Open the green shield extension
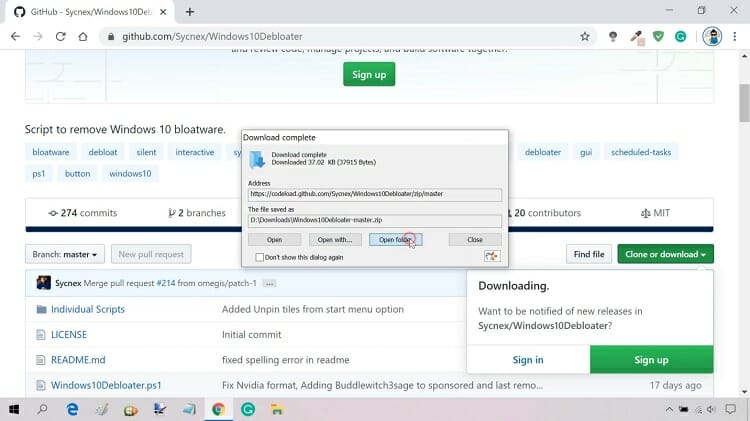 tap(658, 36)
